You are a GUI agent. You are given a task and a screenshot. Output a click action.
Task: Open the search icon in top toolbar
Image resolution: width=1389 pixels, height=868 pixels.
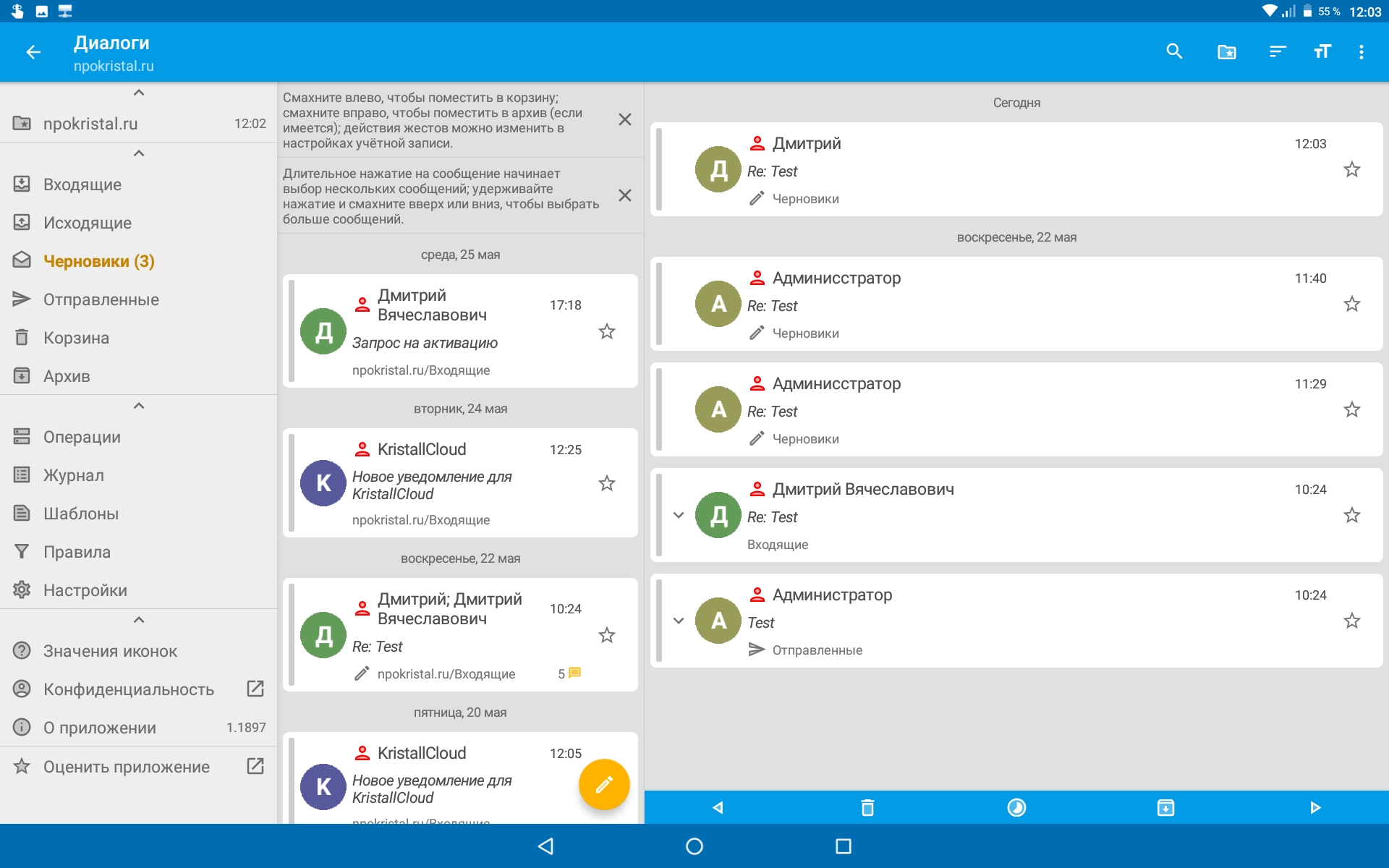click(x=1174, y=51)
